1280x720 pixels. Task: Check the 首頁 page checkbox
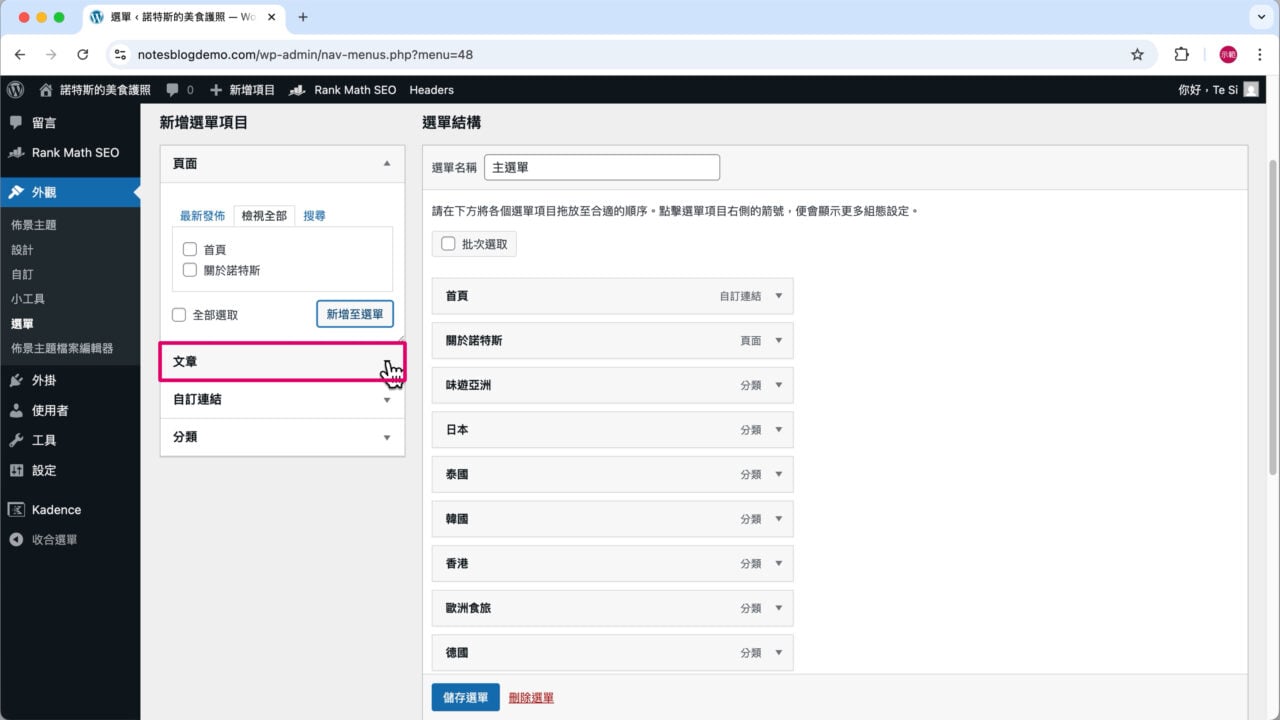[x=190, y=249]
